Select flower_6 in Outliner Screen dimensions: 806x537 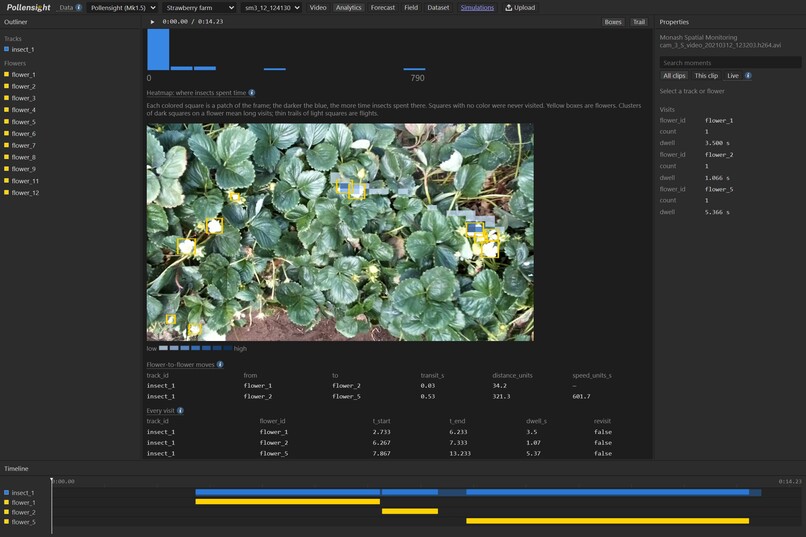click(x=23, y=134)
